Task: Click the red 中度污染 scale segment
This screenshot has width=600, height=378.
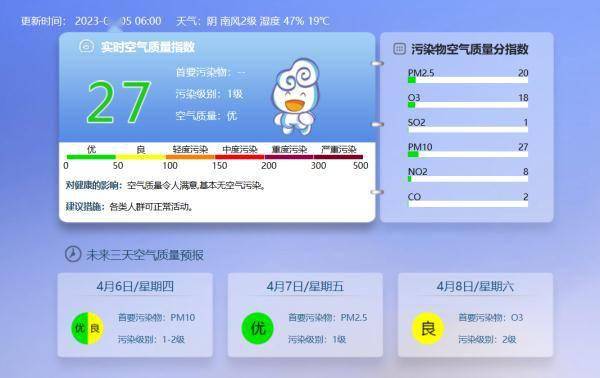Action: pos(240,157)
